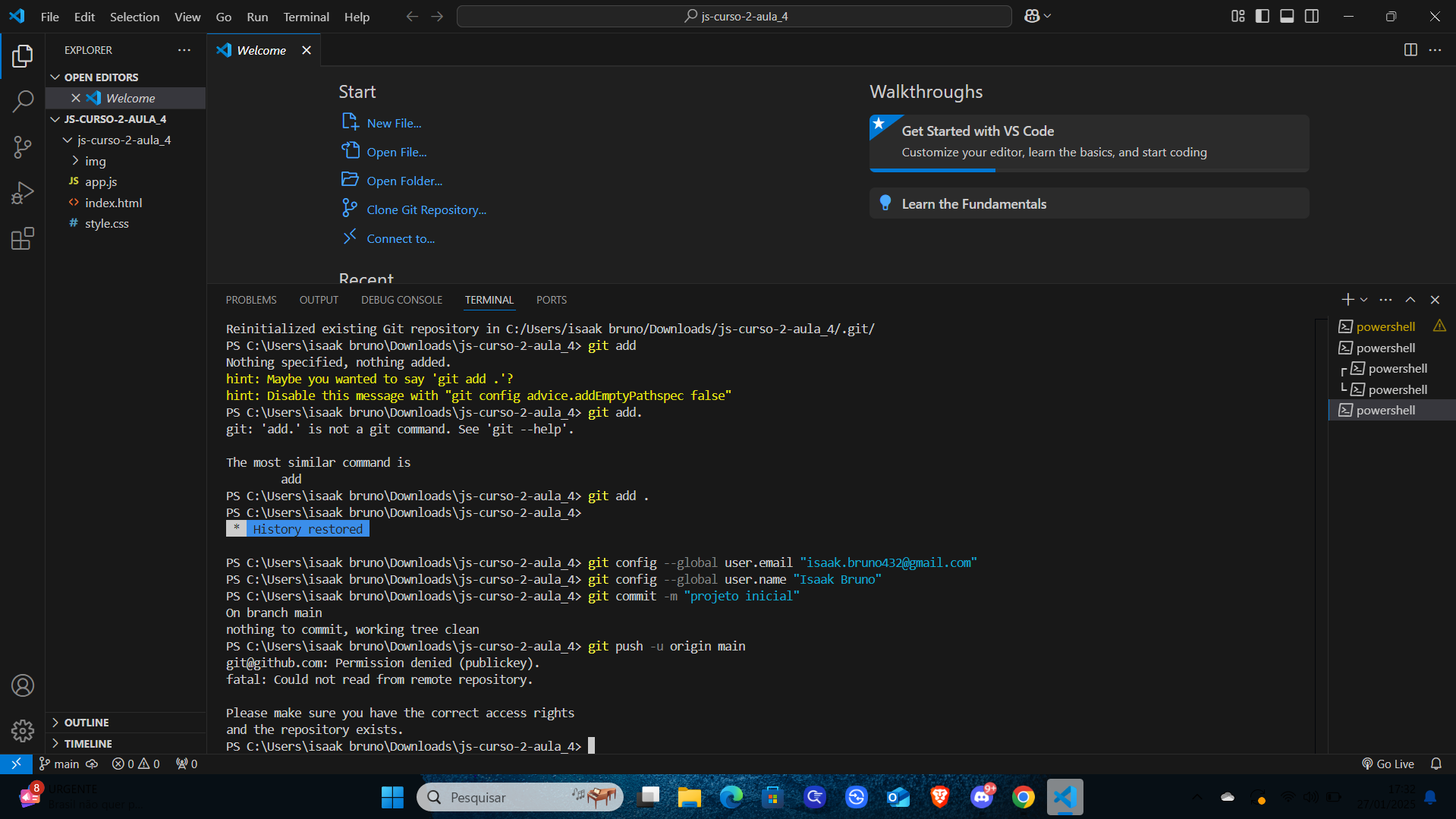
Task: Click the terminal warning triangle icon
Action: (x=1439, y=326)
